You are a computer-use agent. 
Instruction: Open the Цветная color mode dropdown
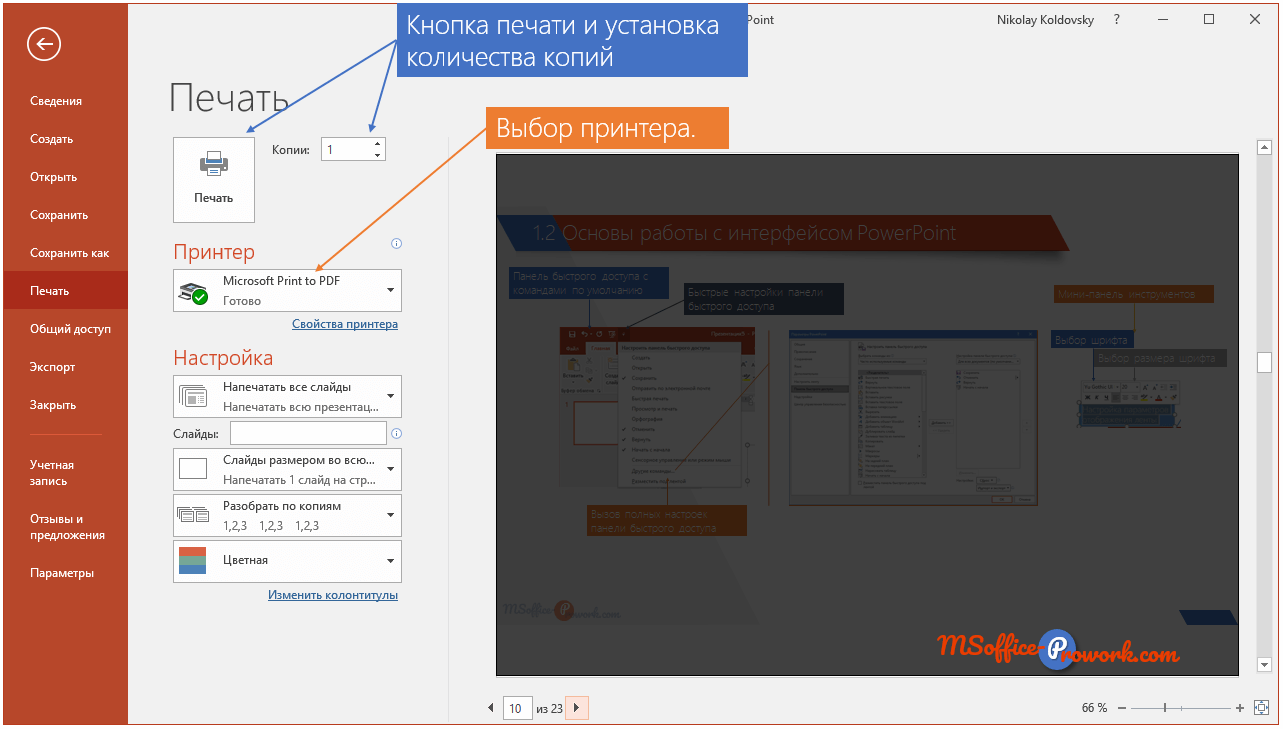pyautogui.click(x=287, y=561)
